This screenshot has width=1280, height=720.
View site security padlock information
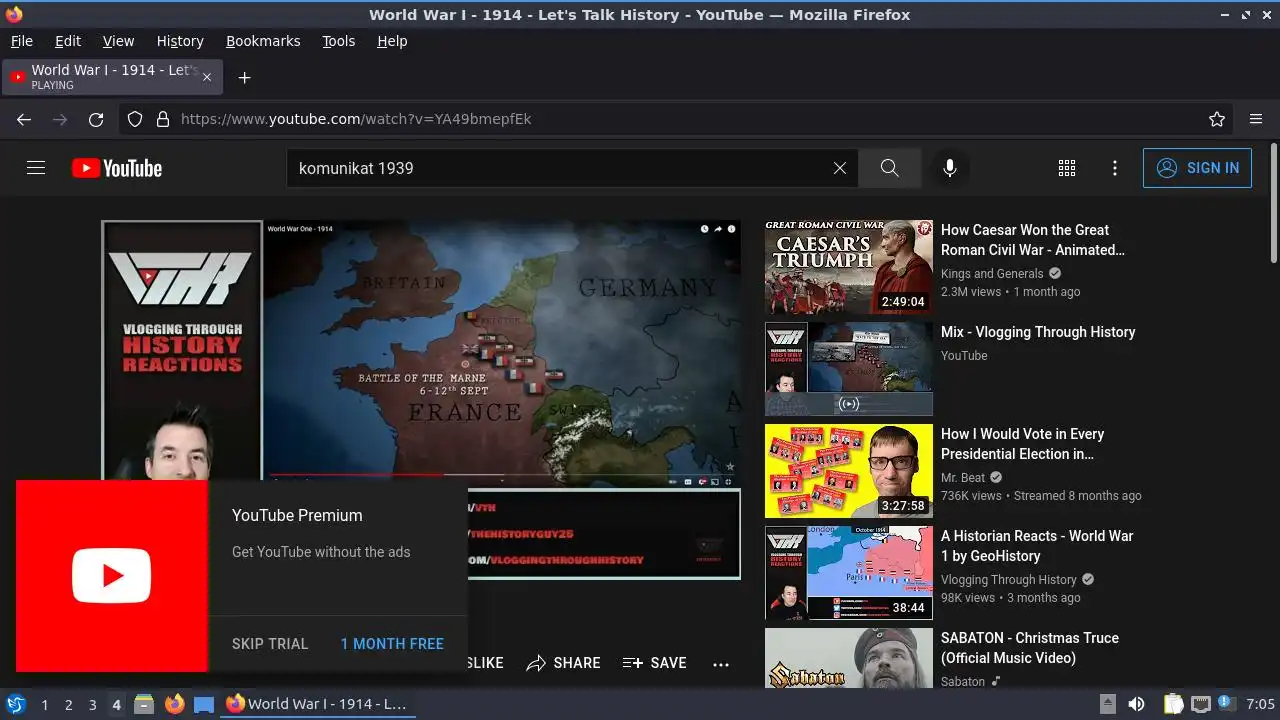[x=163, y=119]
